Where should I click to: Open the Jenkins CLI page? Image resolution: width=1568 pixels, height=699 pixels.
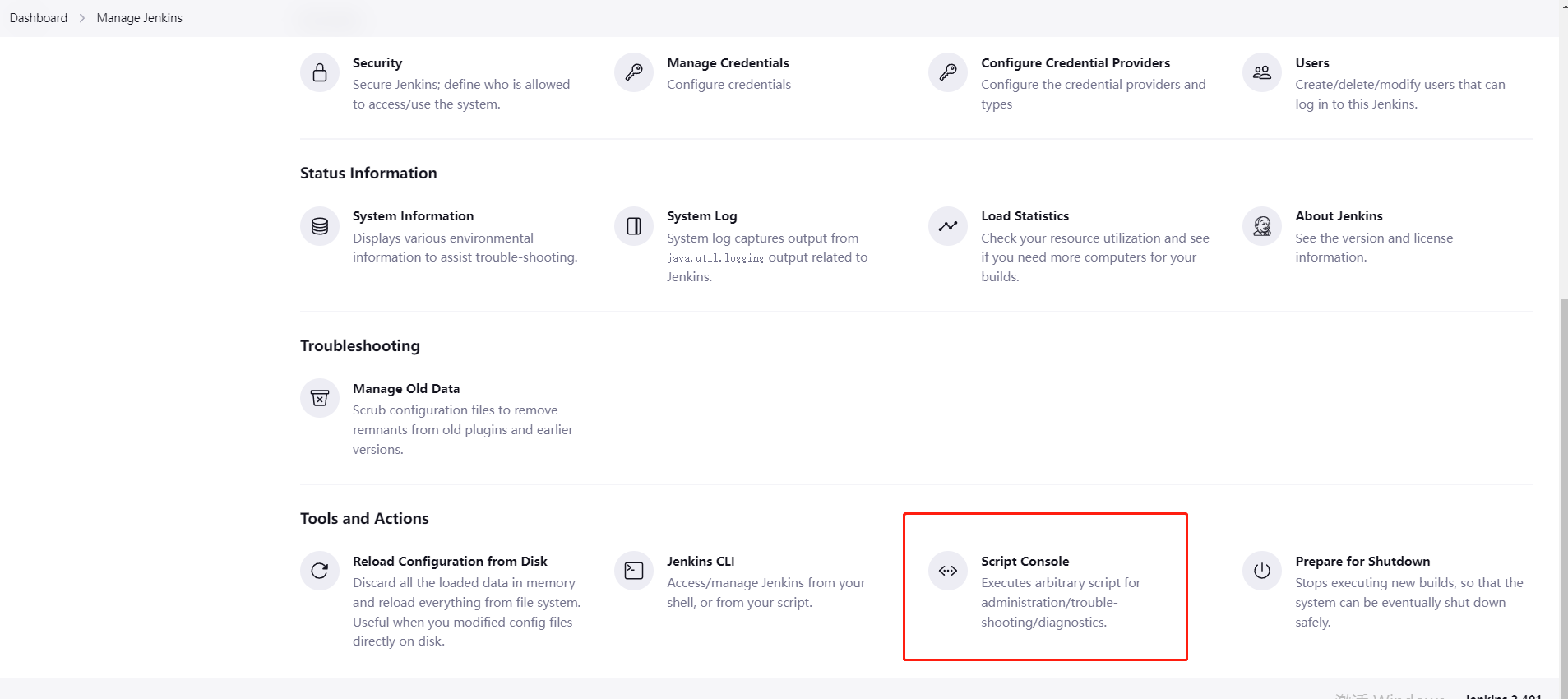click(x=701, y=562)
